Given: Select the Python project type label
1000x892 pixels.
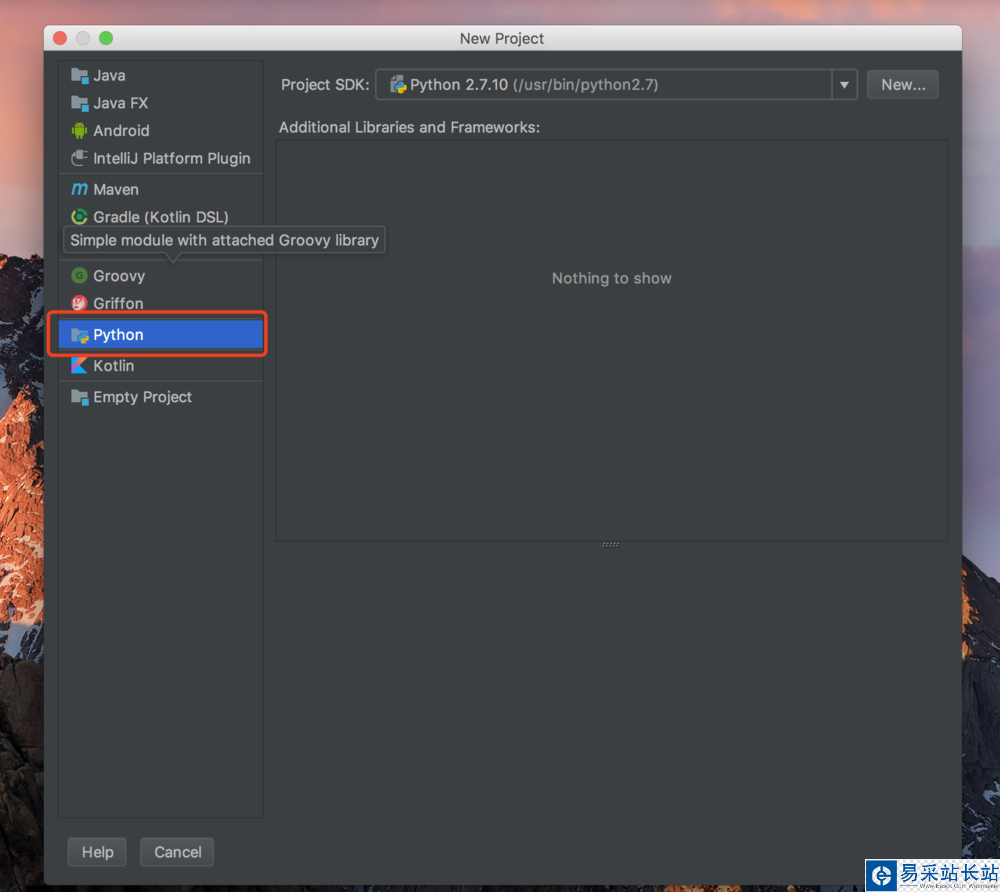Looking at the screenshot, I should point(118,335).
